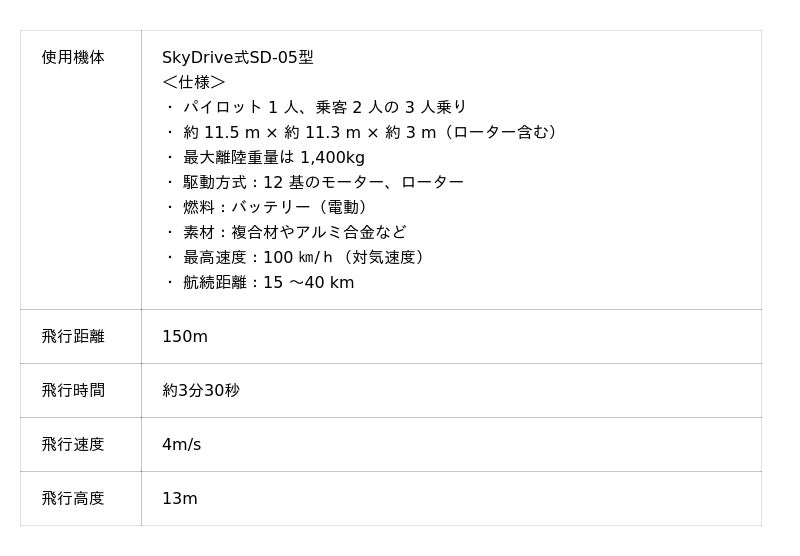Screen dimensions: 800x556
Task: Click the 飛行高度 row label
Action: (x=73, y=499)
